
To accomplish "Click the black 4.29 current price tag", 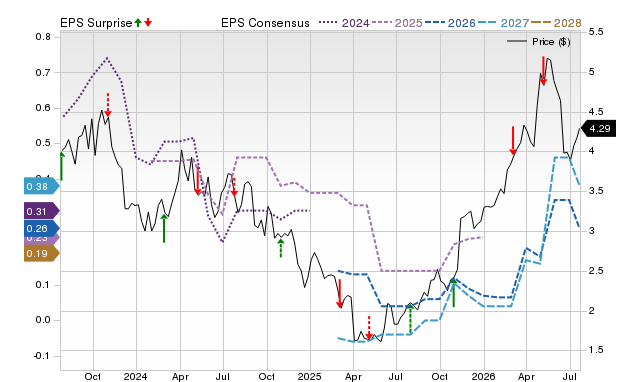I will [x=598, y=129].
